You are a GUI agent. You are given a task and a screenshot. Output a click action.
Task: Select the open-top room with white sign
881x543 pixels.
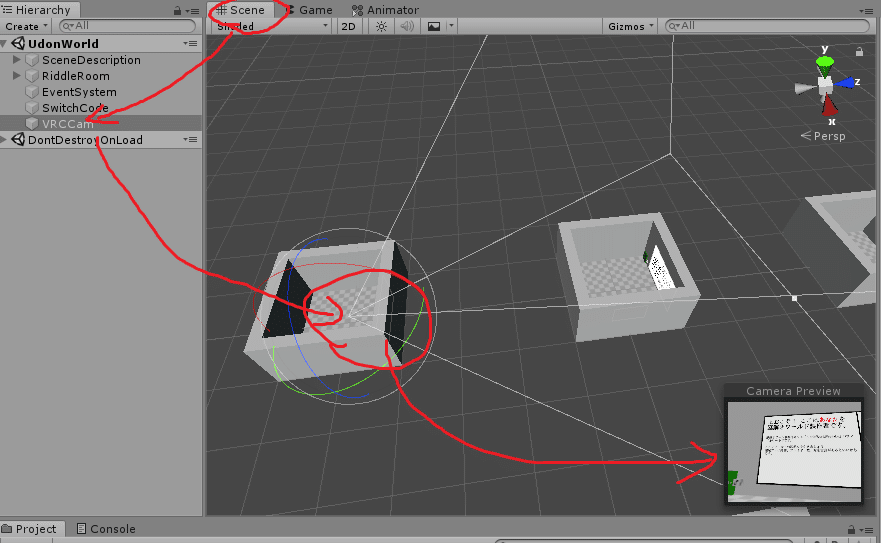point(628,276)
